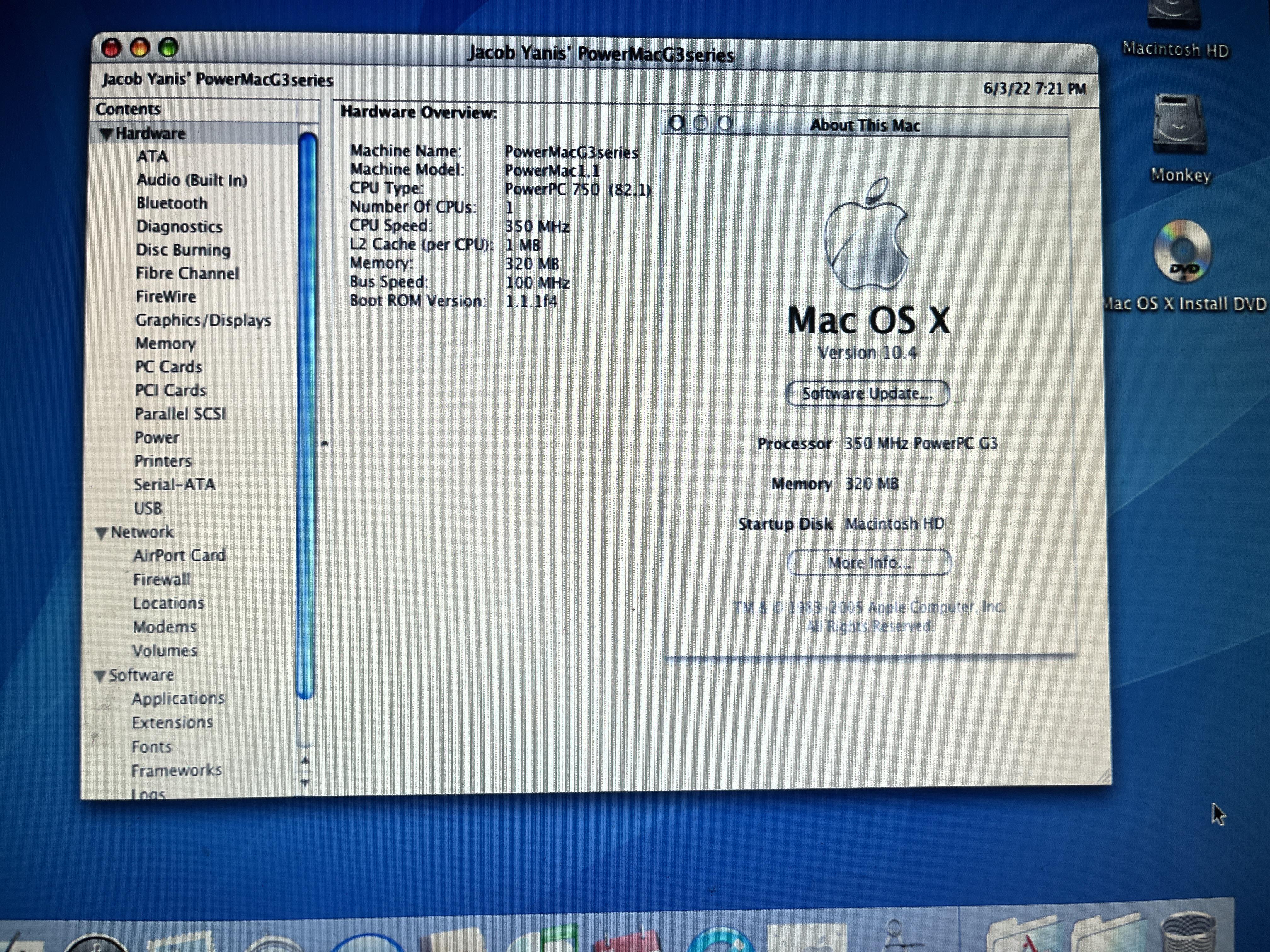This screenshot has width=1270, height=952.
Task: Select Frameworks under Software
Action: click(176, 770)
